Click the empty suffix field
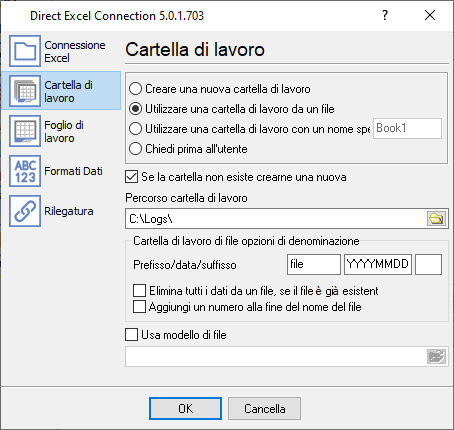454x430 pixels. point(428,265)
